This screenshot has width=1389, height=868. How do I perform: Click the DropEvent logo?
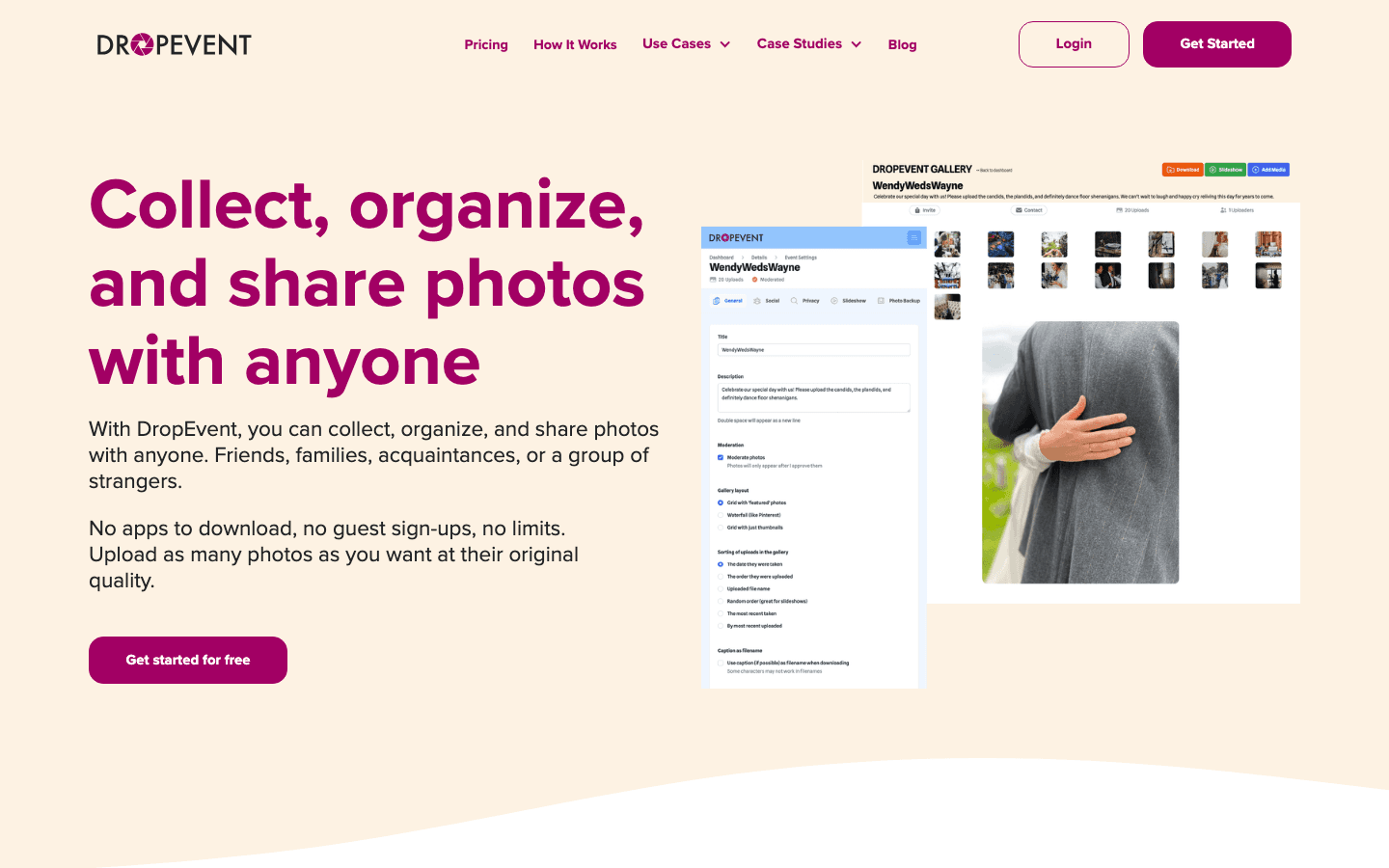pos(174,44)
